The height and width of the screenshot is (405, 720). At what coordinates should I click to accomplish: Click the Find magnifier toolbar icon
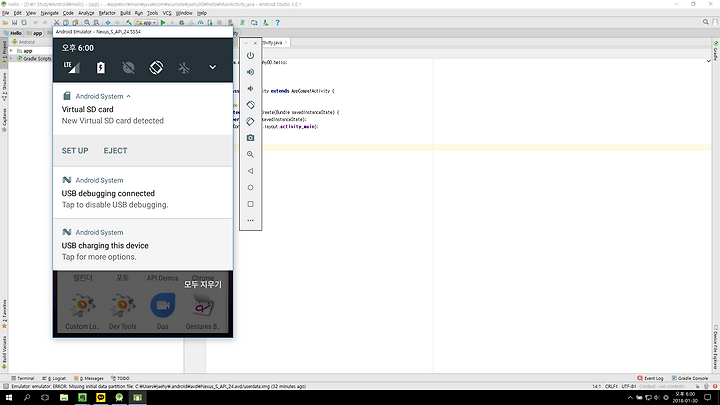87,22
